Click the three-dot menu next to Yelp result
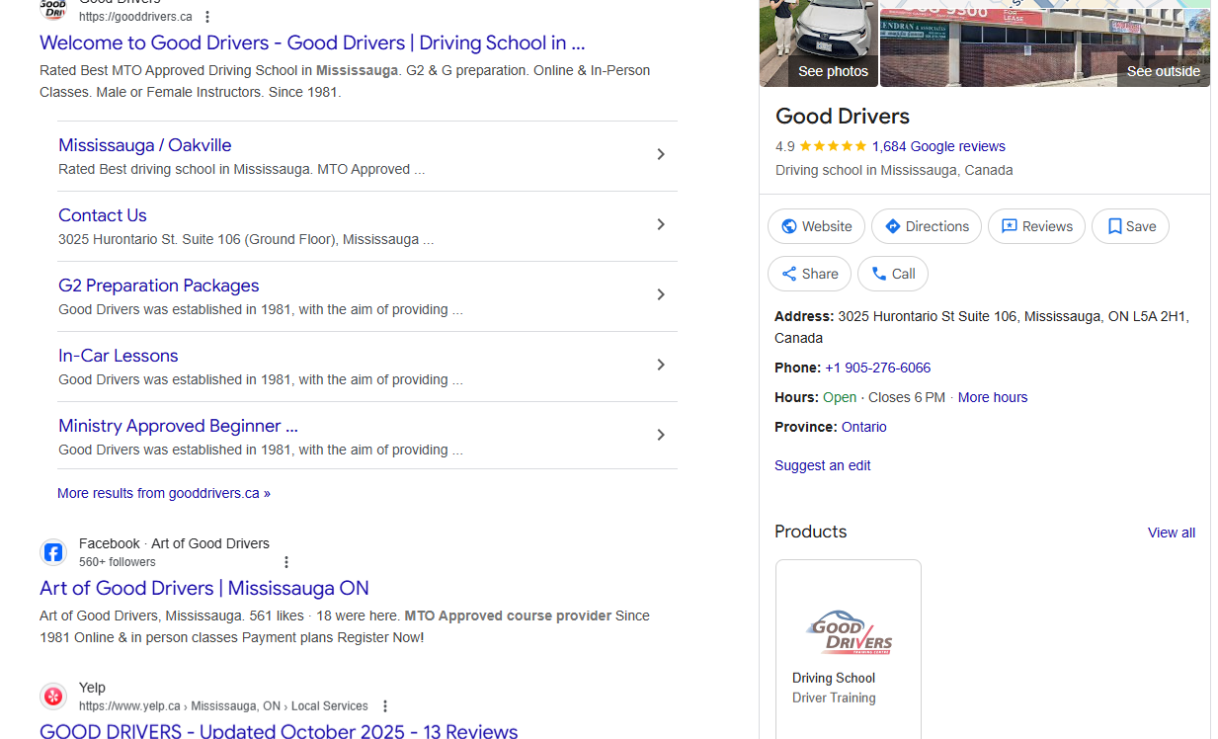 385,706
